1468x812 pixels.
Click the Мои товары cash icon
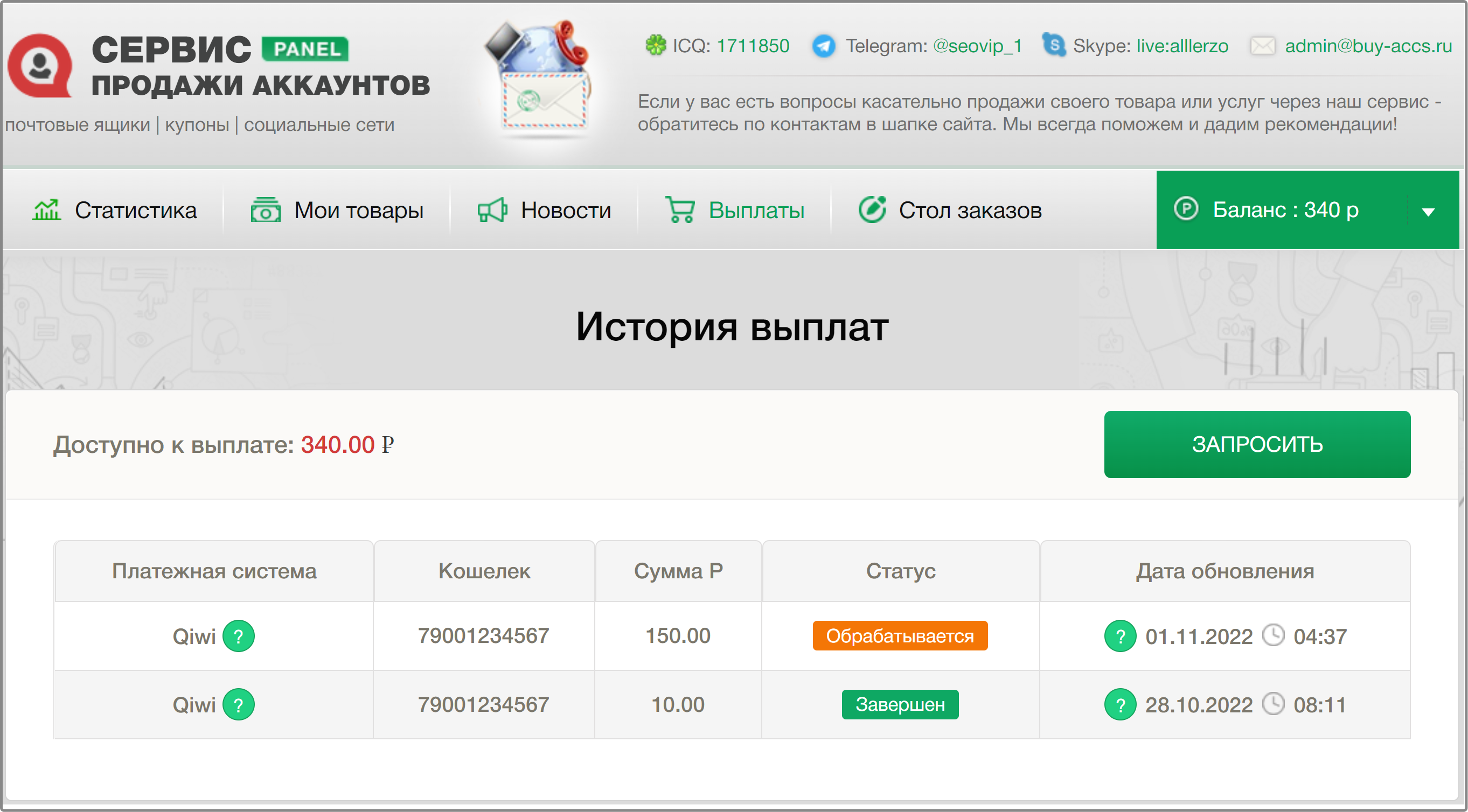[x=266, y=209]
